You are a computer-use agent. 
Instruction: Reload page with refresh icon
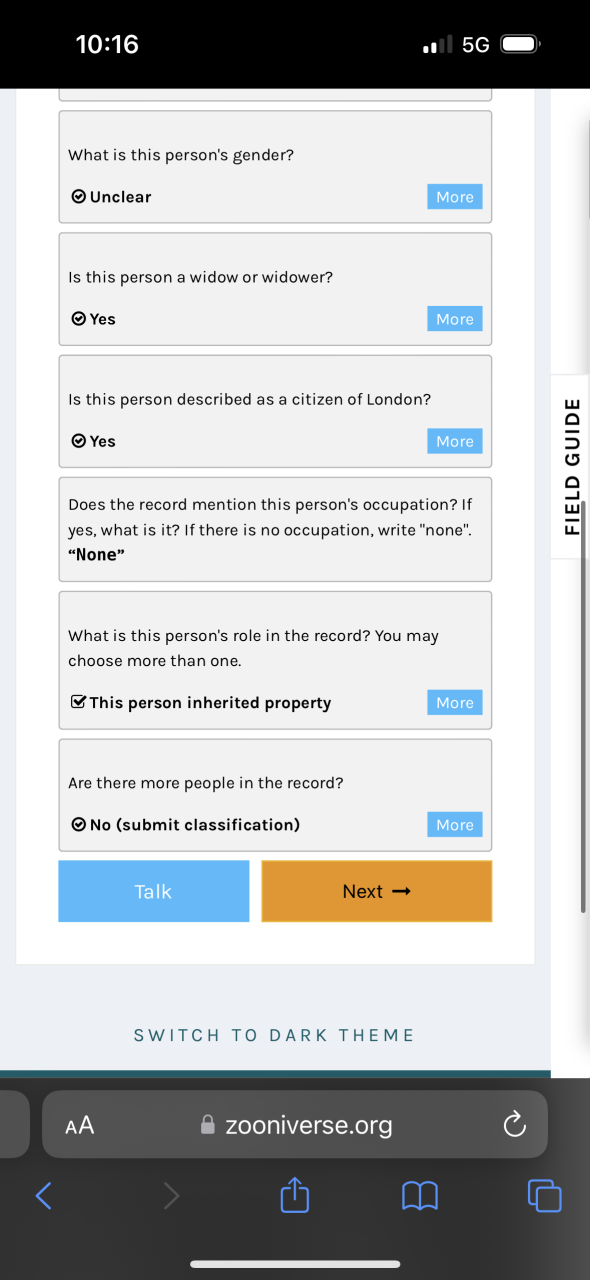click(514, 1126)
